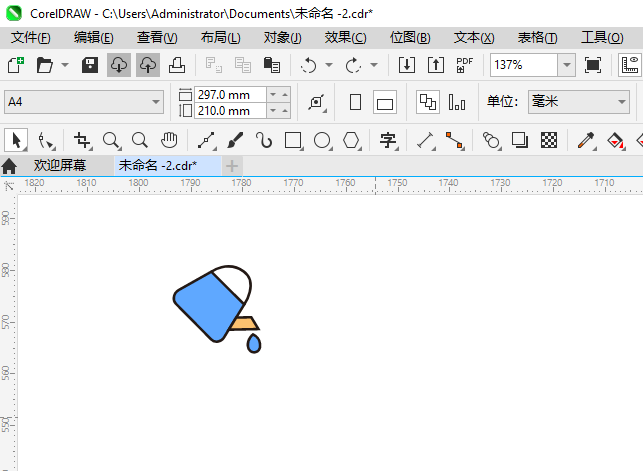Switch page to landscape orientation
The image size is (643, 471).
tap(385, 102)
